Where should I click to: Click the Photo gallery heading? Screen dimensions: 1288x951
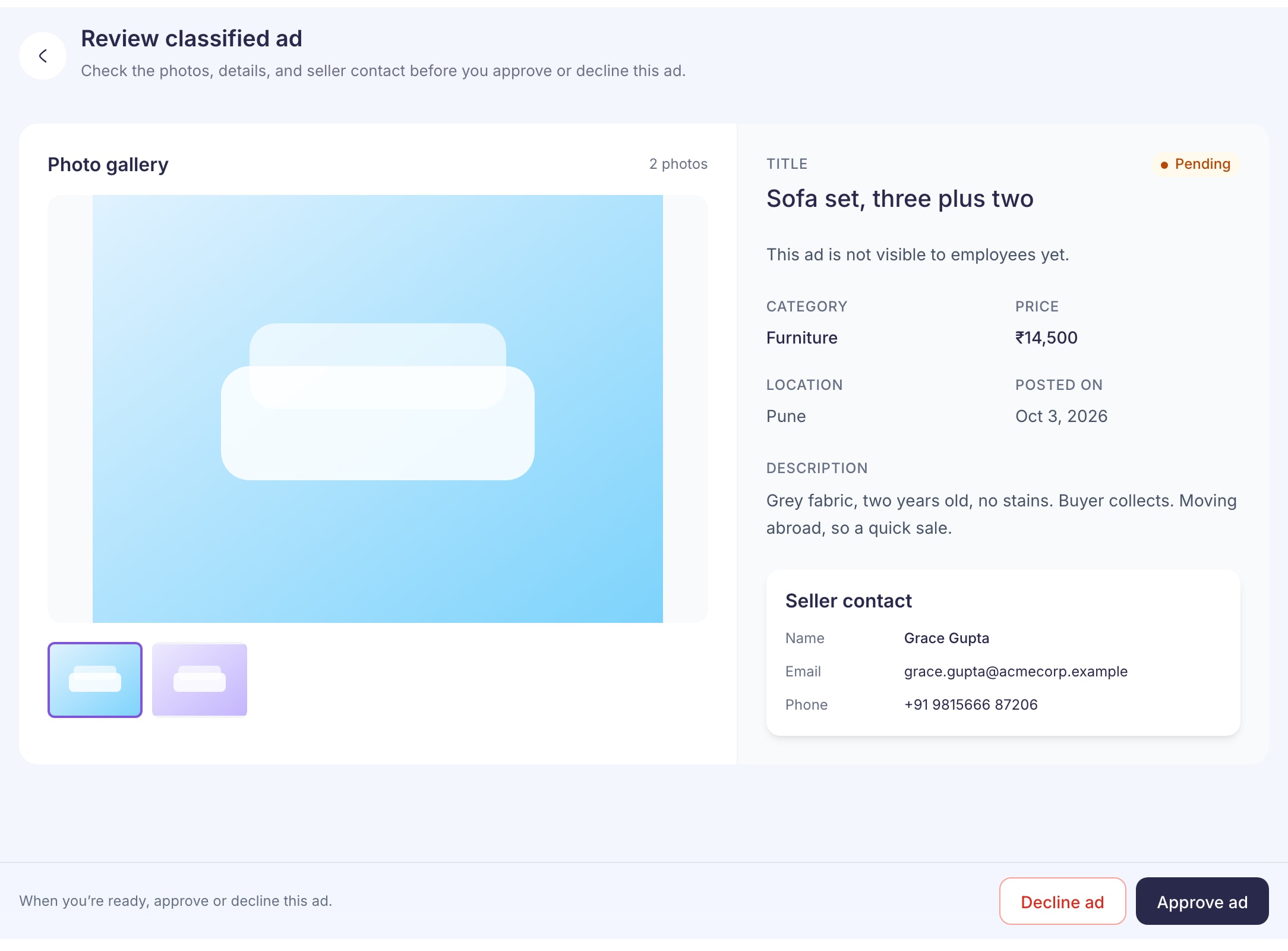point(108,165)
